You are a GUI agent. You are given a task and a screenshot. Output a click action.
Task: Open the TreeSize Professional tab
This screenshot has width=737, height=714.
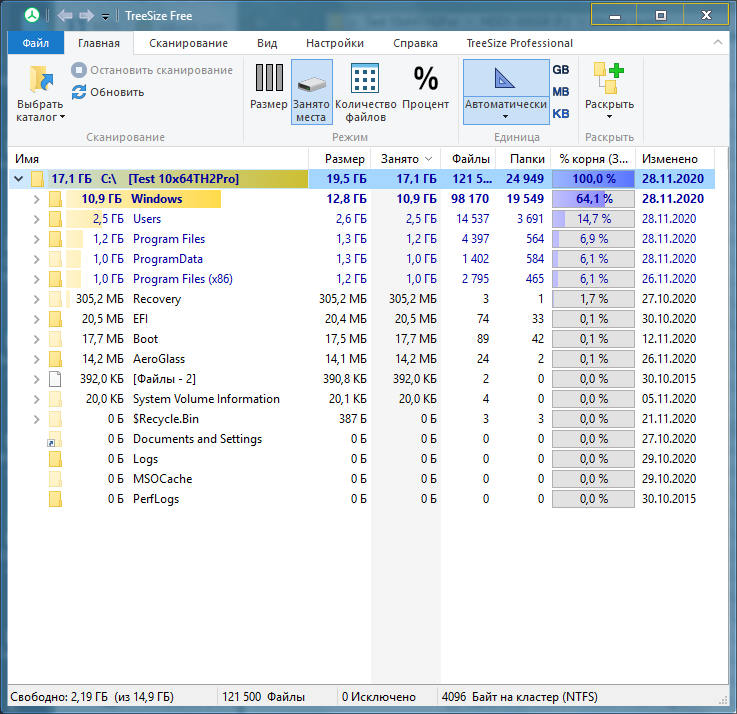(x=519, y=43)
